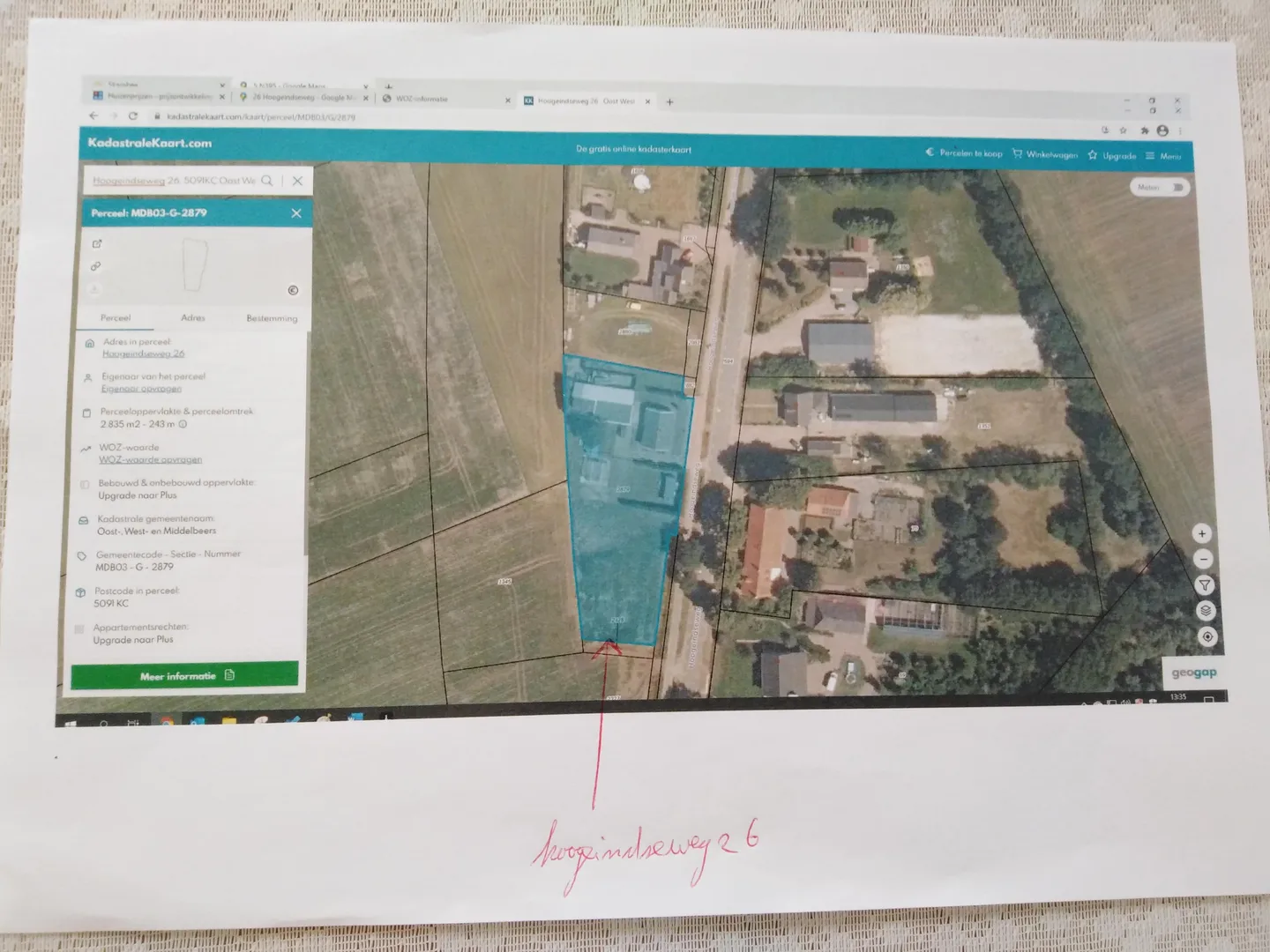The height and width of the screenshot is (952, 1270).
Task: Open the Eigenaar opvragen link
Action: pyautogui.click(x=141, y=389)
